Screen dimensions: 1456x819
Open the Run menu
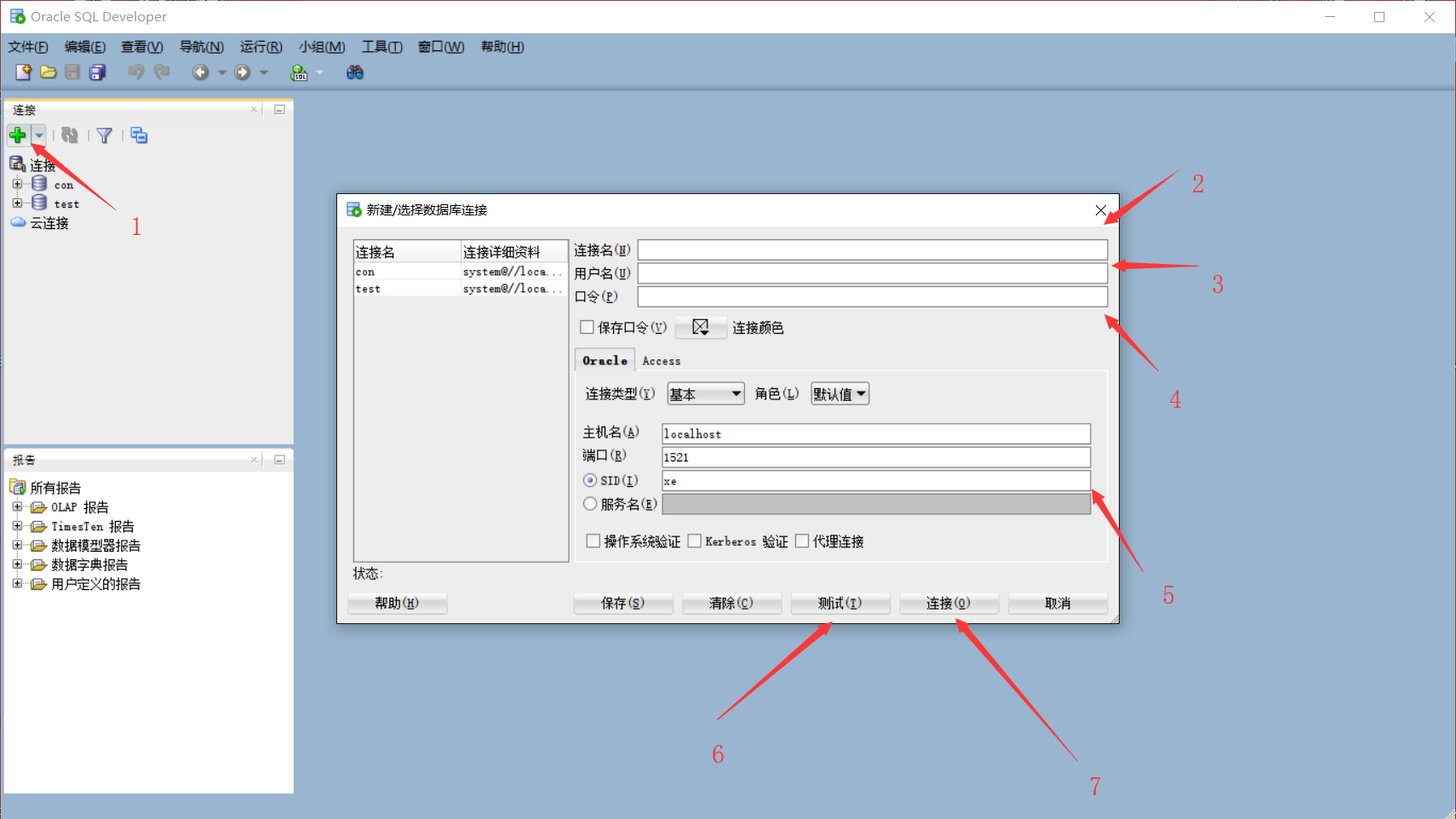pos(261,47)
